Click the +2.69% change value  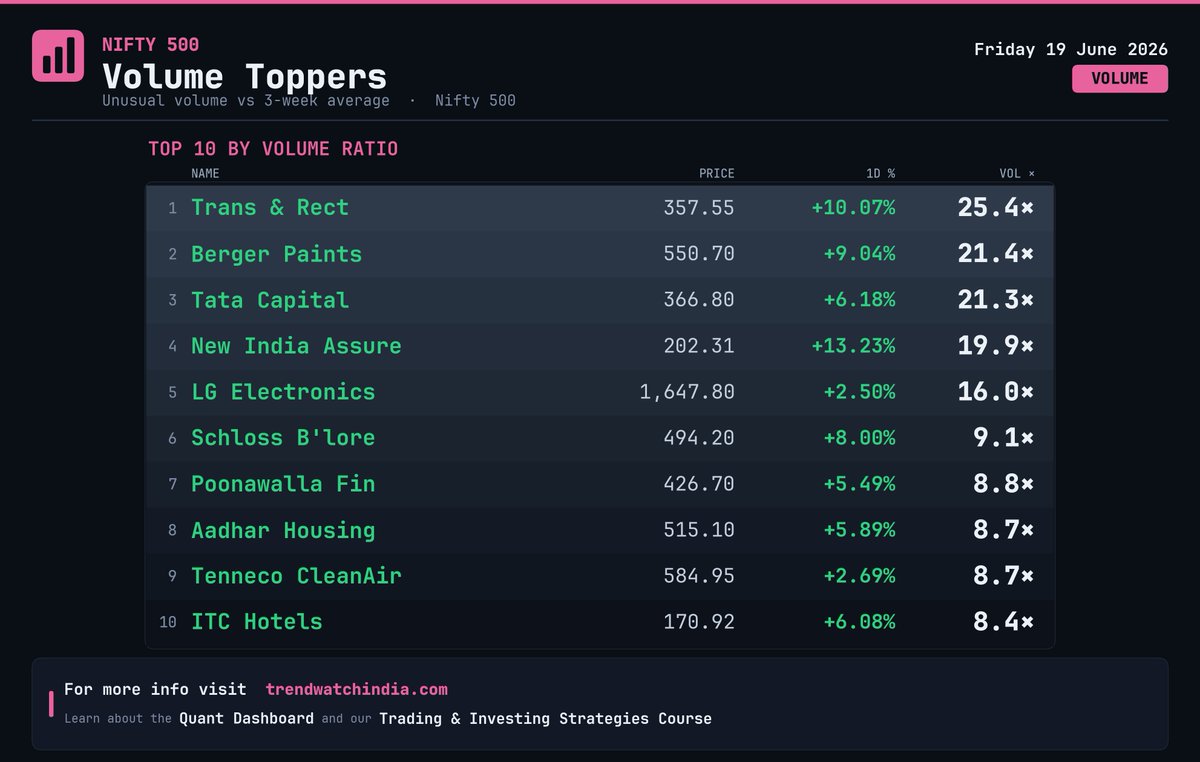tap(859, 576)
